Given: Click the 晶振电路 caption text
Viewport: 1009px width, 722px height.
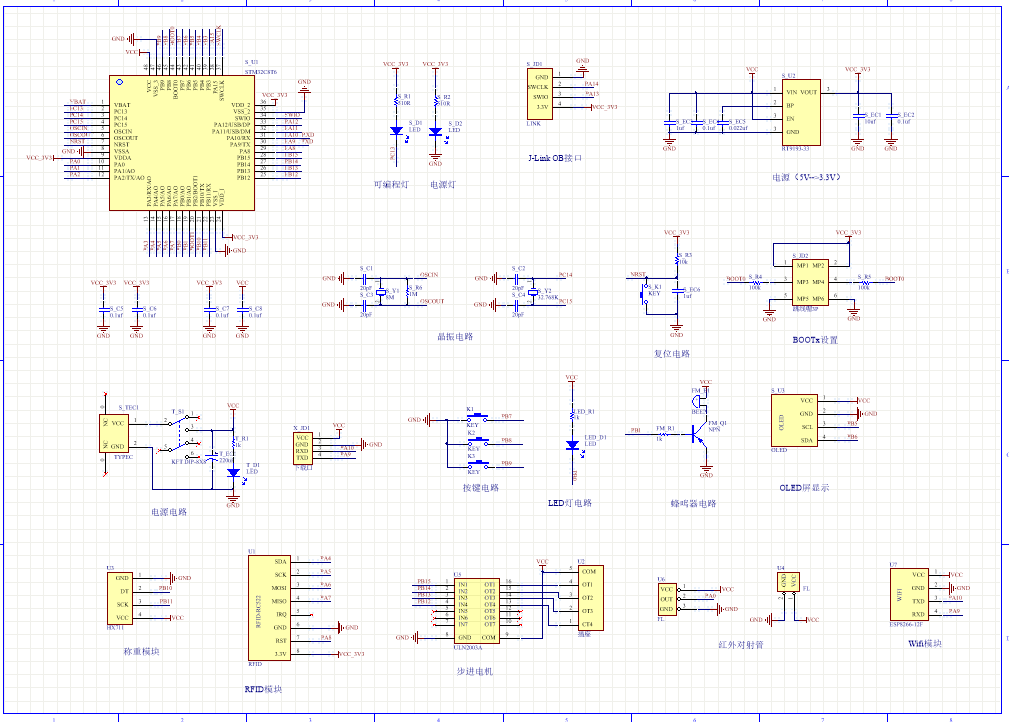Looking at the screenshot, I should click(456, 337).
